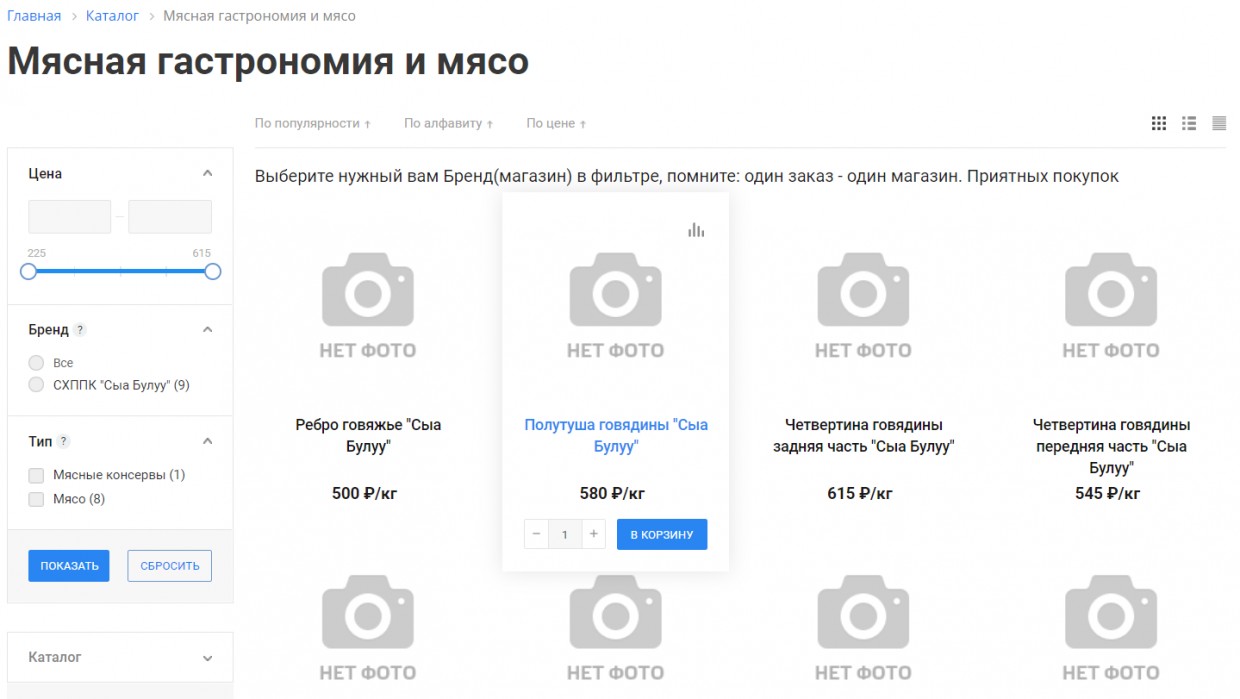The image size is (1240, 699).
Task: Expand the Каталог panel
Action: coord(207,658)
